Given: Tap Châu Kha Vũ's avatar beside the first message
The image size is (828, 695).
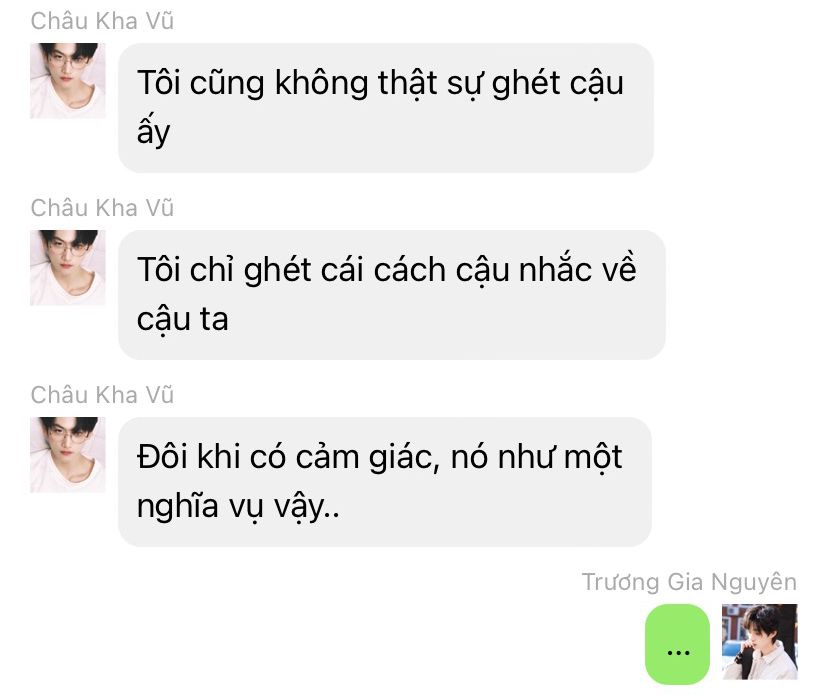Looking at the screenshot, I should tap(68, 81).
